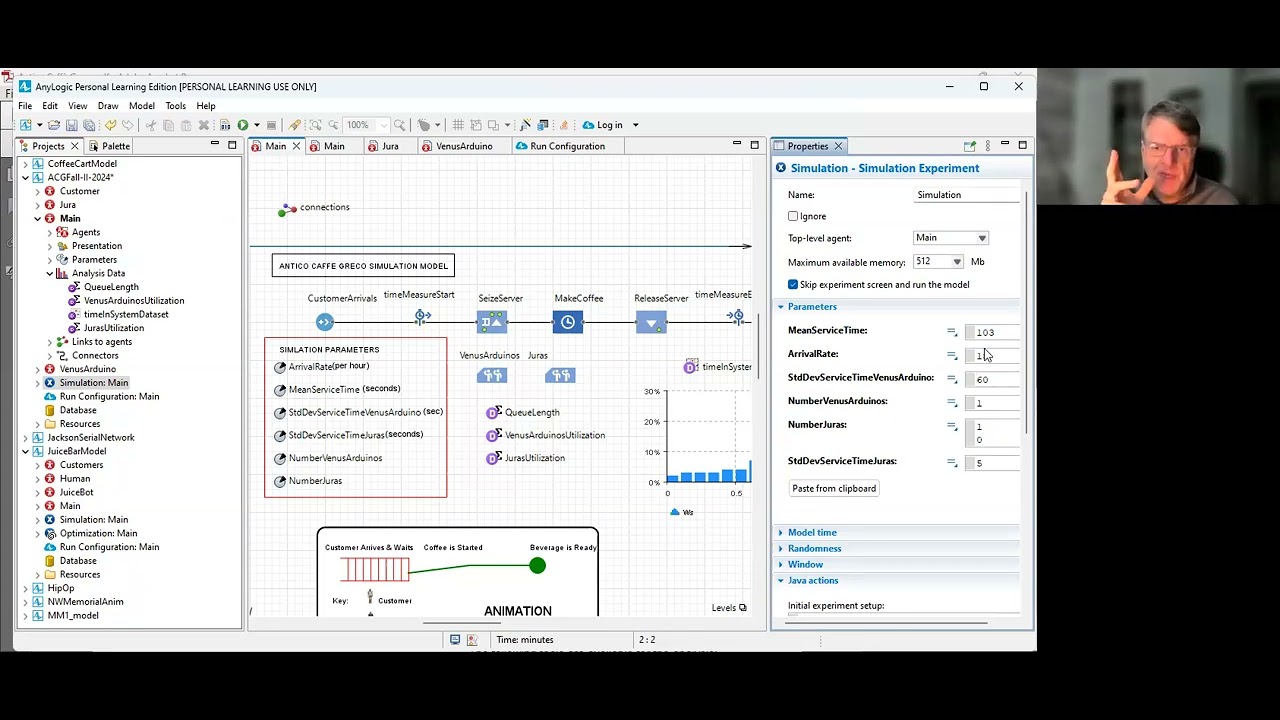Click the Redo arrow icon

tap(127, 125)
